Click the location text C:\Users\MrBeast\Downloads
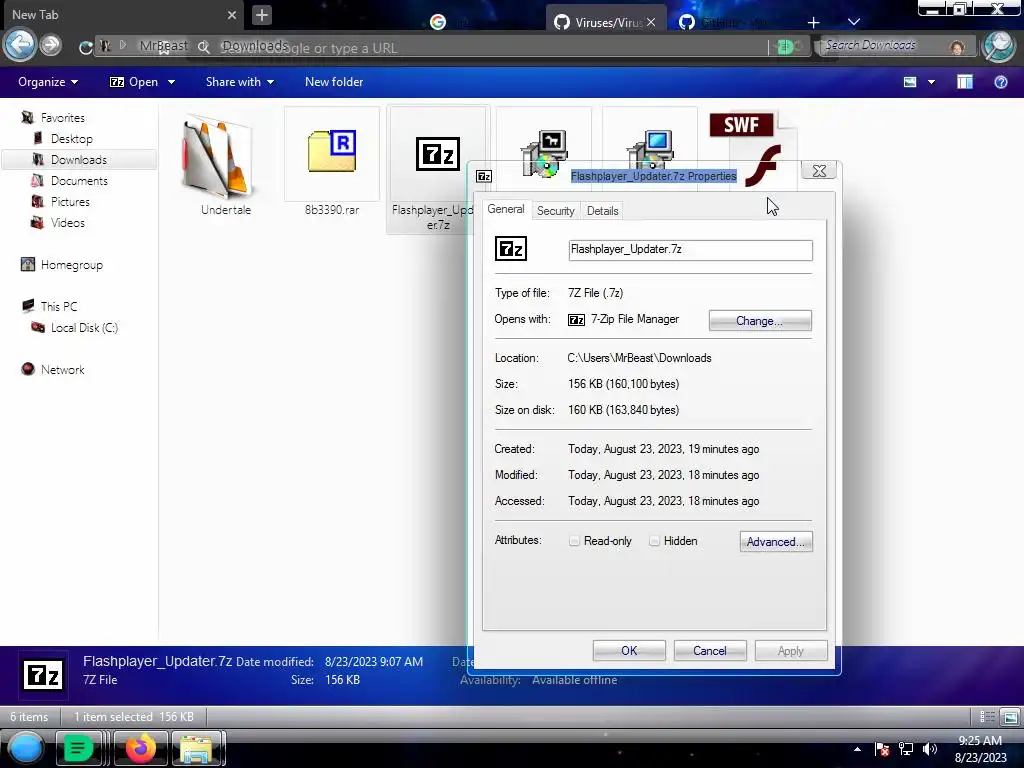The width and height of the screenshot is (1024, 768). pyautogui.click(x=639, y=358)
